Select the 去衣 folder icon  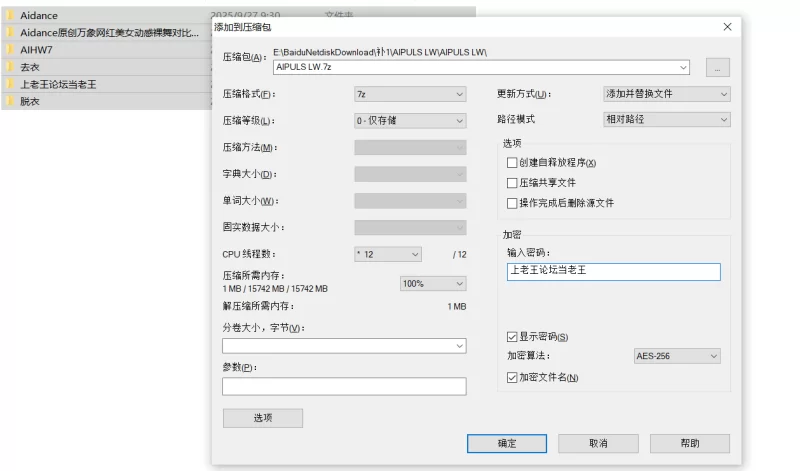pyautogui.click(x=11, y=67)
